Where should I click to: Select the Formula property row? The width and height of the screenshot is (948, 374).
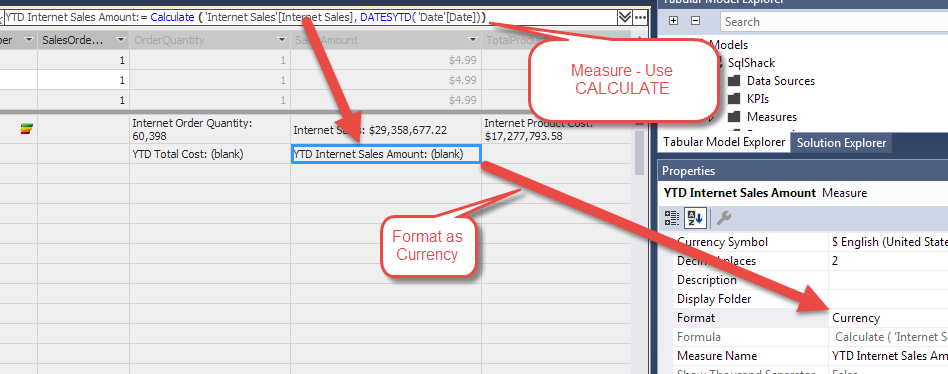(x=810, y=337)
